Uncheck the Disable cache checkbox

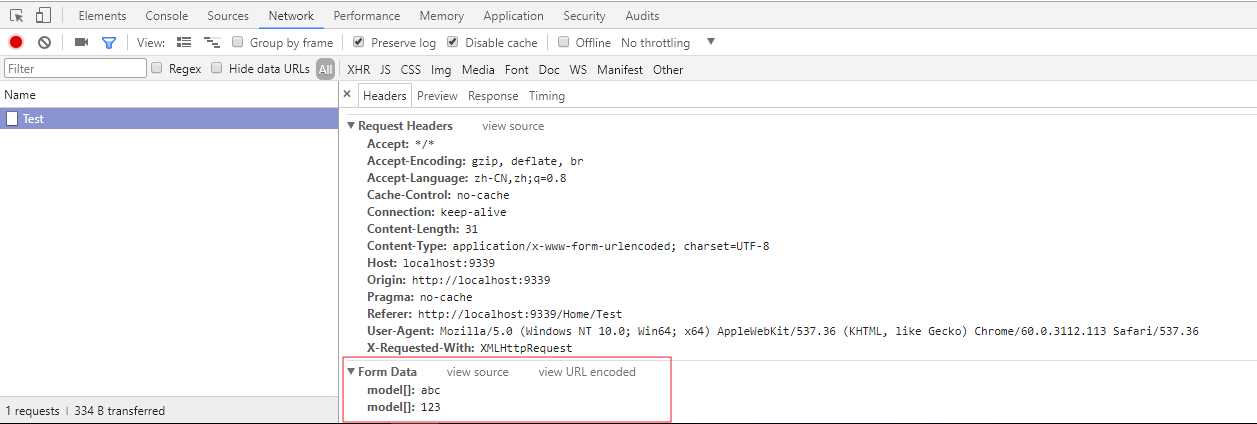click(x=453, y=42)
